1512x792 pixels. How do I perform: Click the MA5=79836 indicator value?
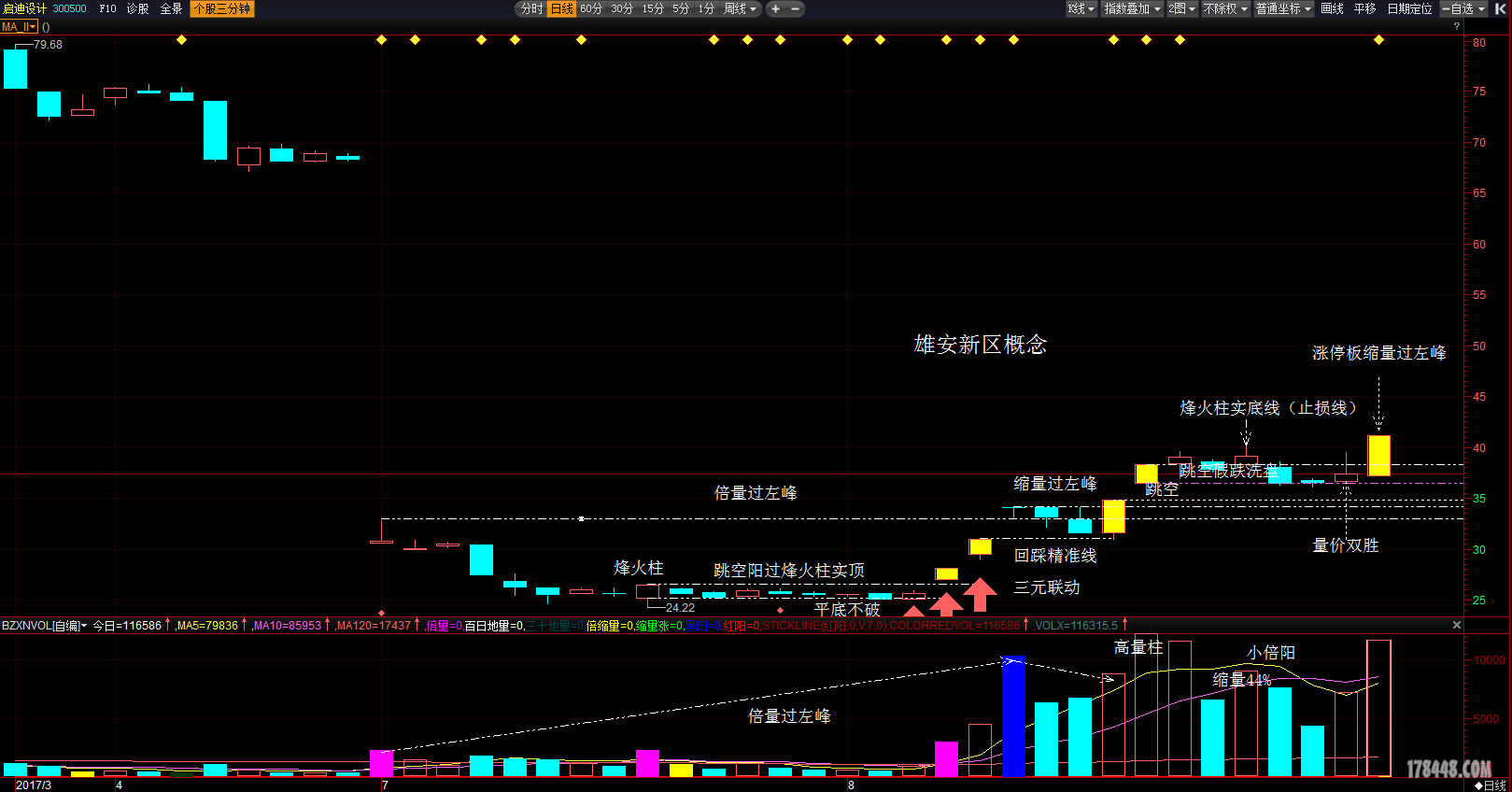[x=207, y=626]
